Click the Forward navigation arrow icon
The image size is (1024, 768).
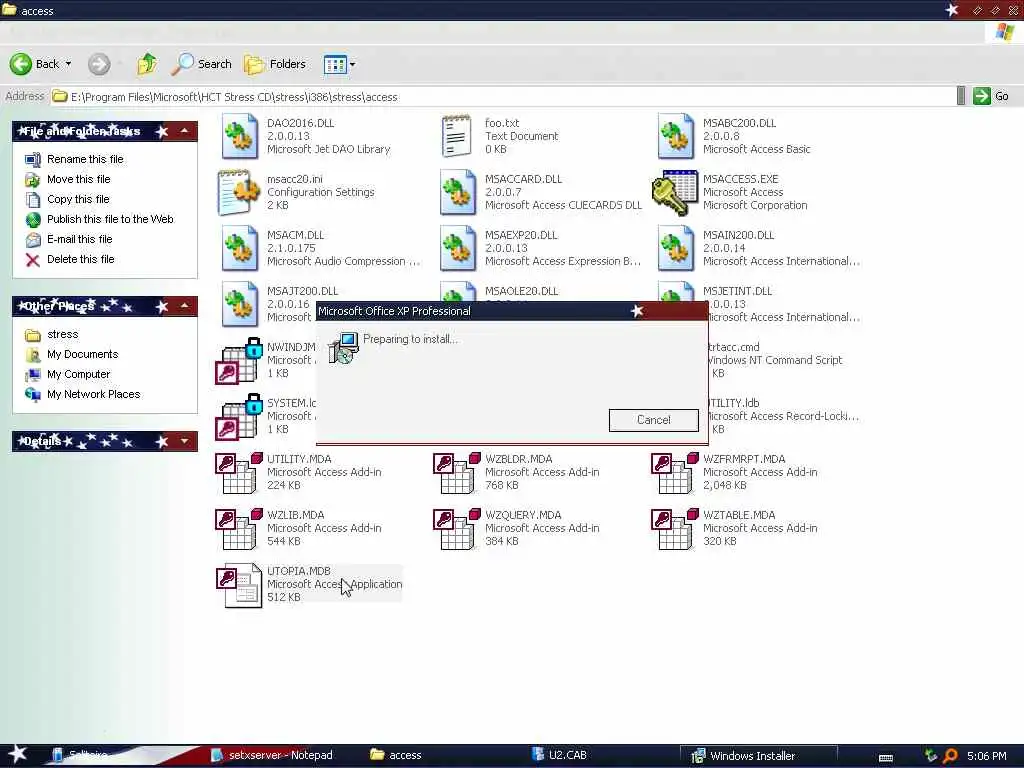point(99,64)
